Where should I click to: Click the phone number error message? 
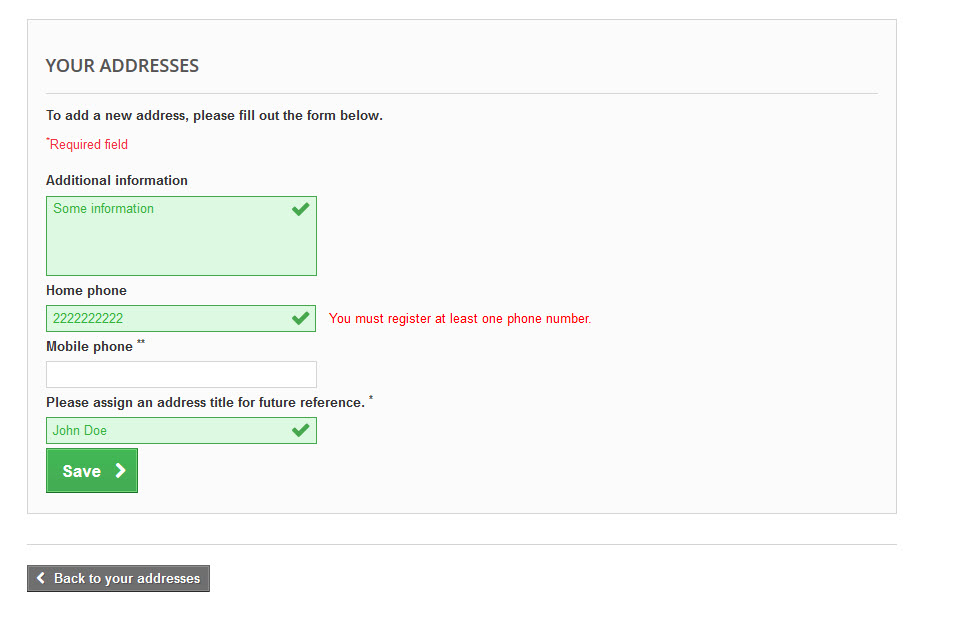(x=460, y=319)
